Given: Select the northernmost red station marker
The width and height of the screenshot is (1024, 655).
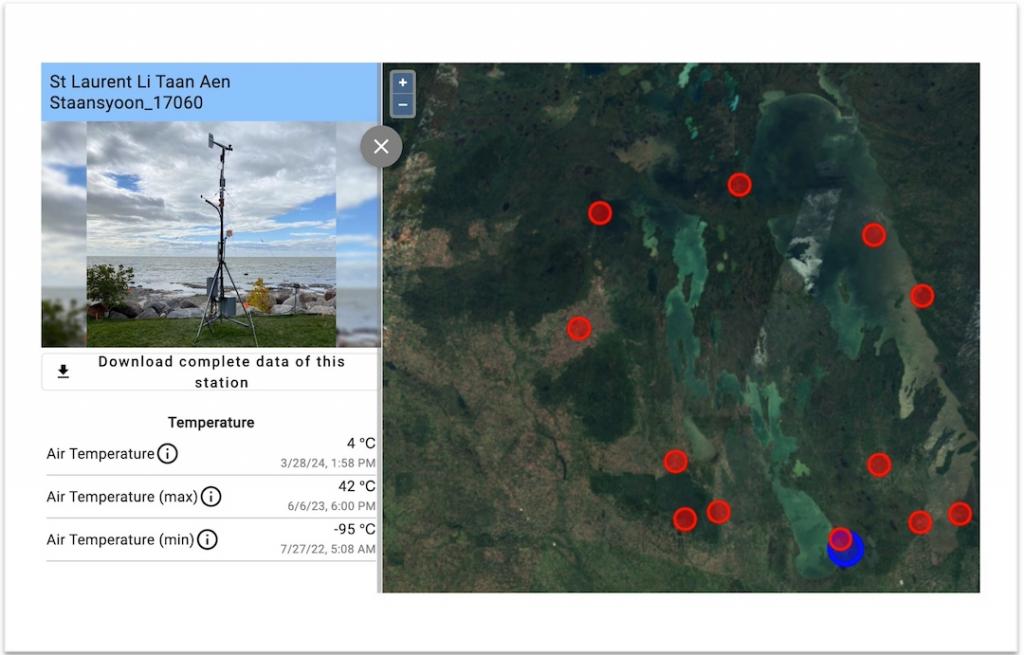Looking at the screenshot, I should click(739, 184).
